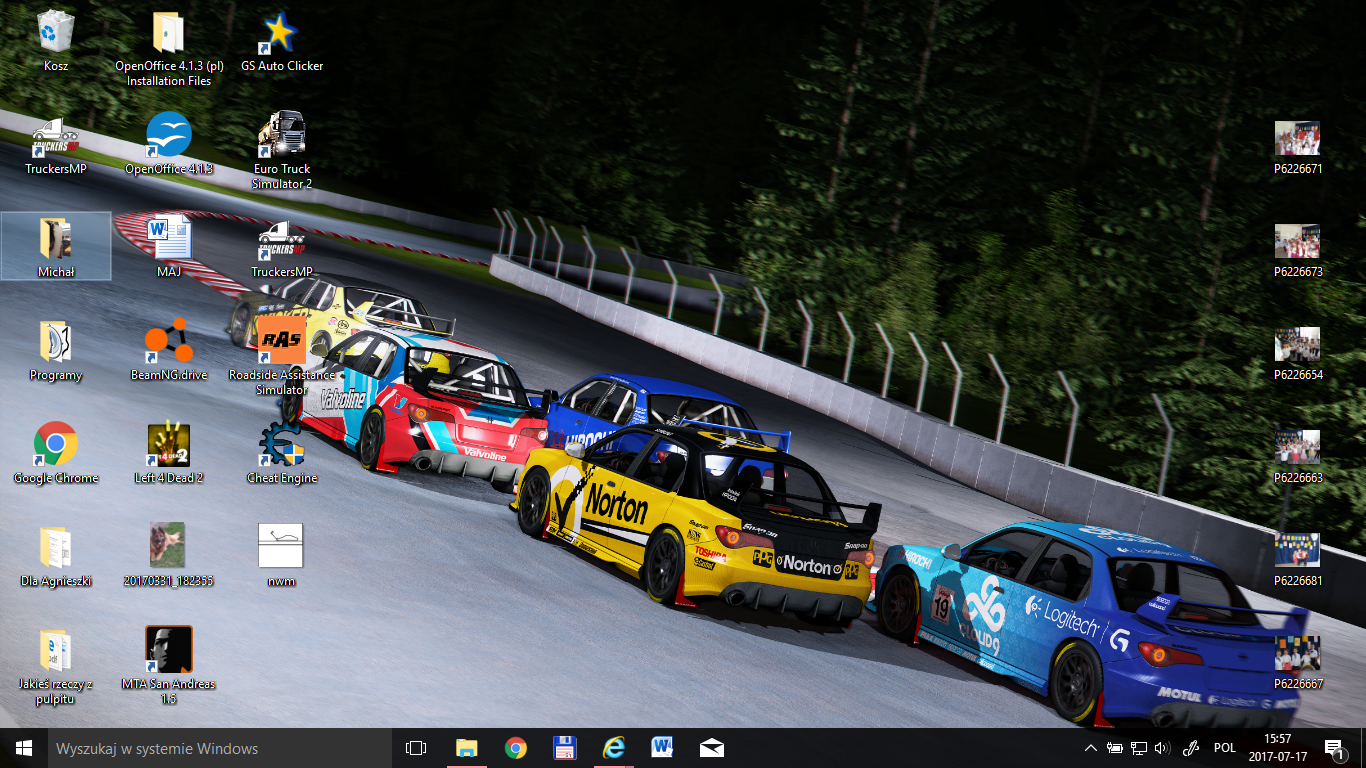Select the Michał folder icon
Viewport: 1366px width, 768px height.
click(x=56, y=246)
